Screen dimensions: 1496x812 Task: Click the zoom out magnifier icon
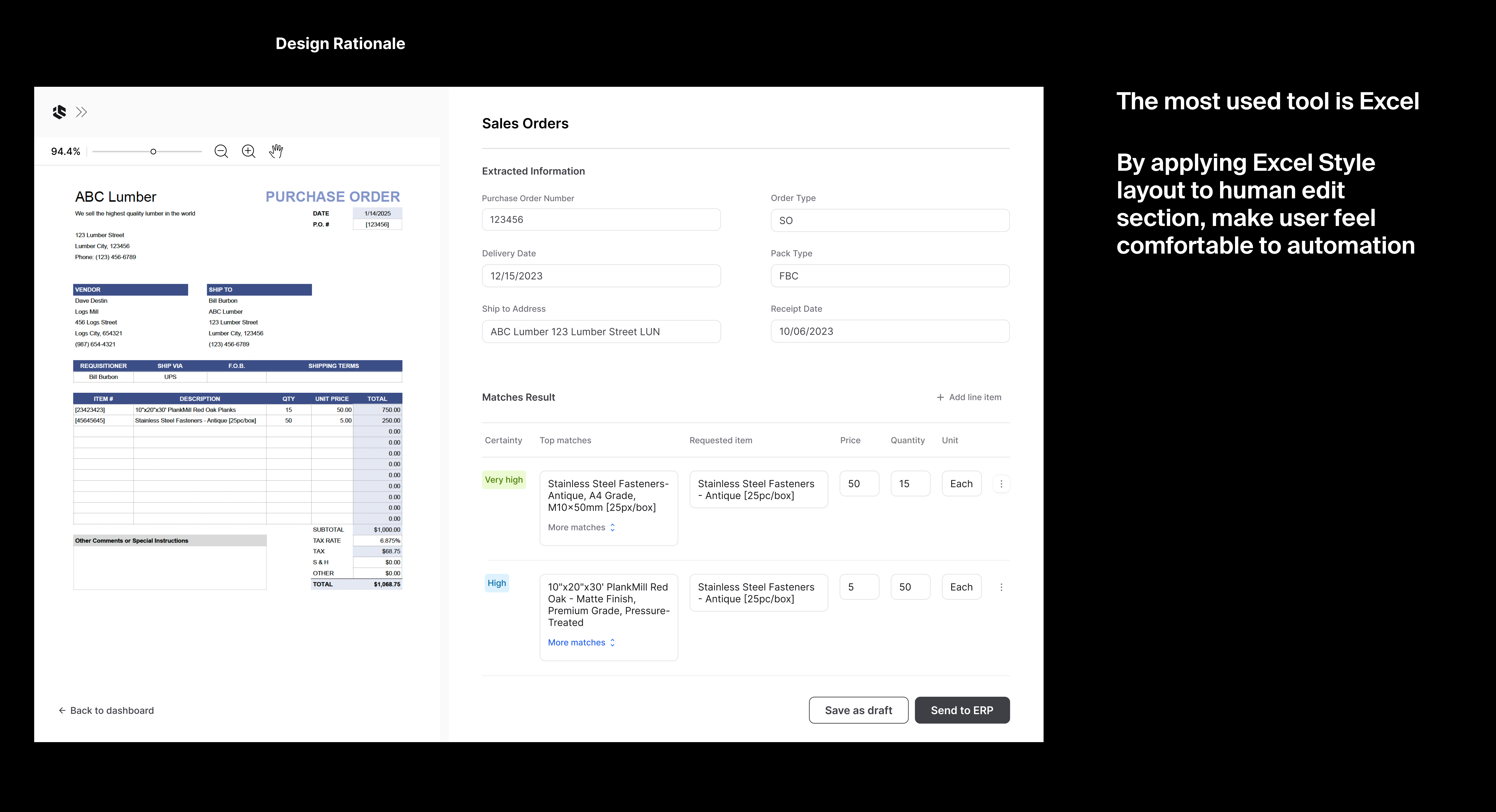[221, 152]
